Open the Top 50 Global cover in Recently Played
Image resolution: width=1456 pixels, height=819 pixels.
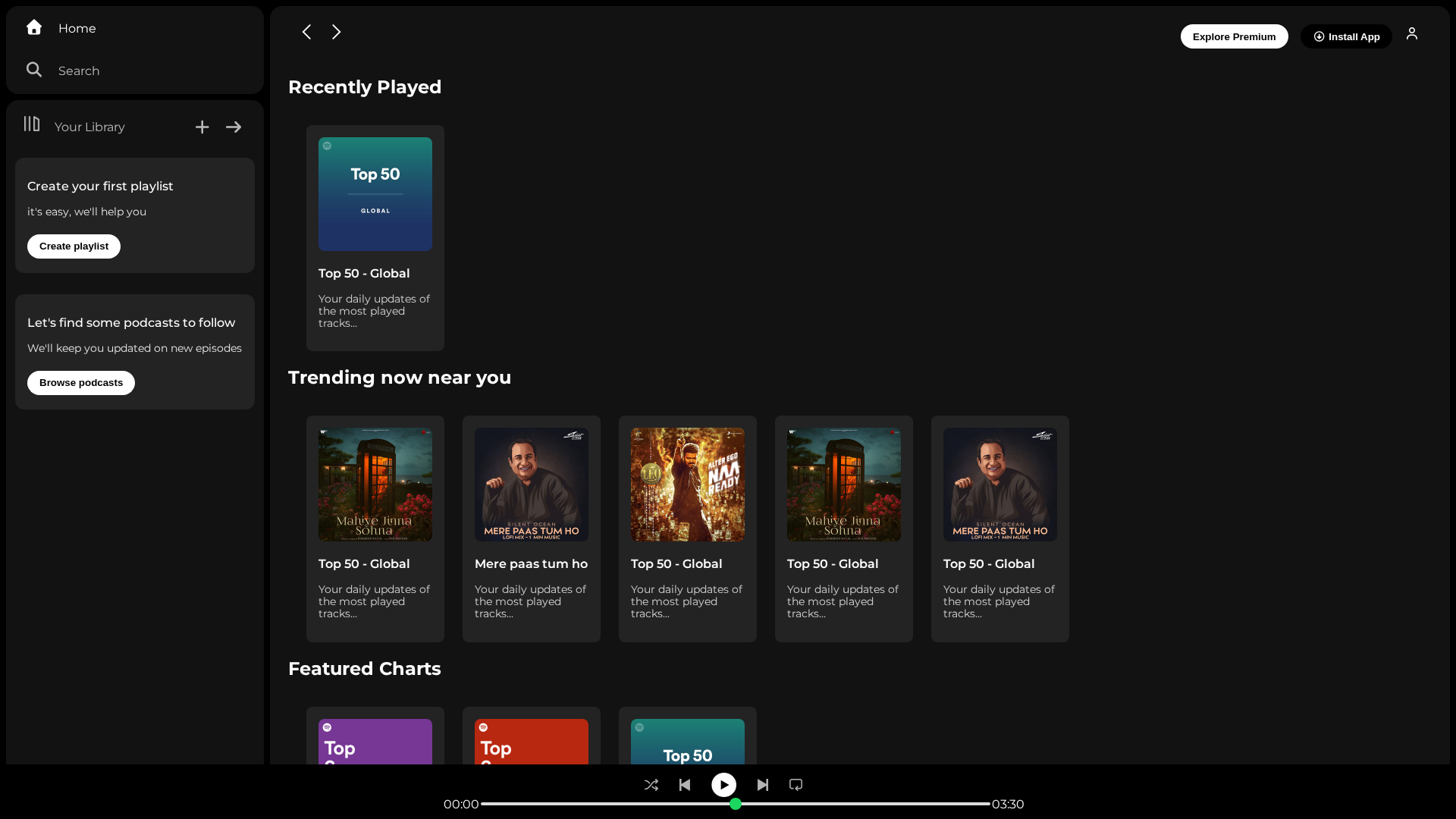tap(375, 194)
